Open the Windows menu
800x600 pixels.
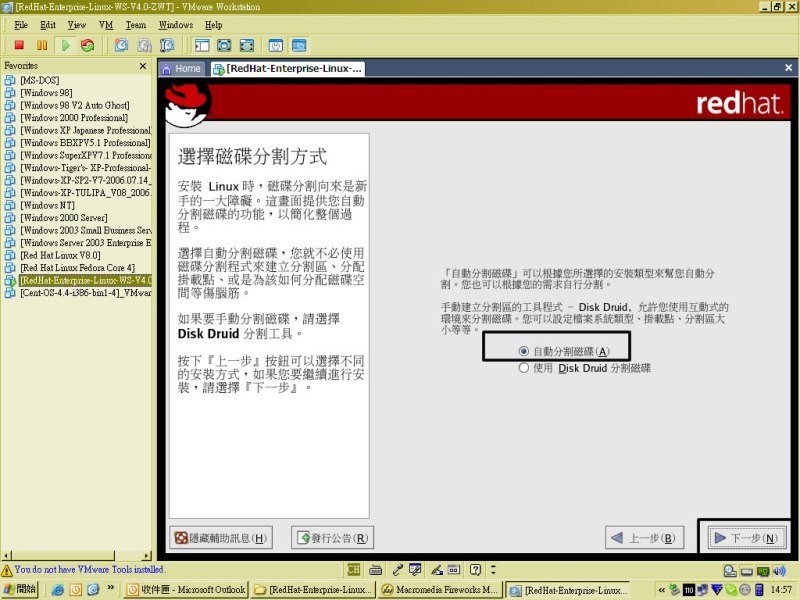(x=176, y=25)
